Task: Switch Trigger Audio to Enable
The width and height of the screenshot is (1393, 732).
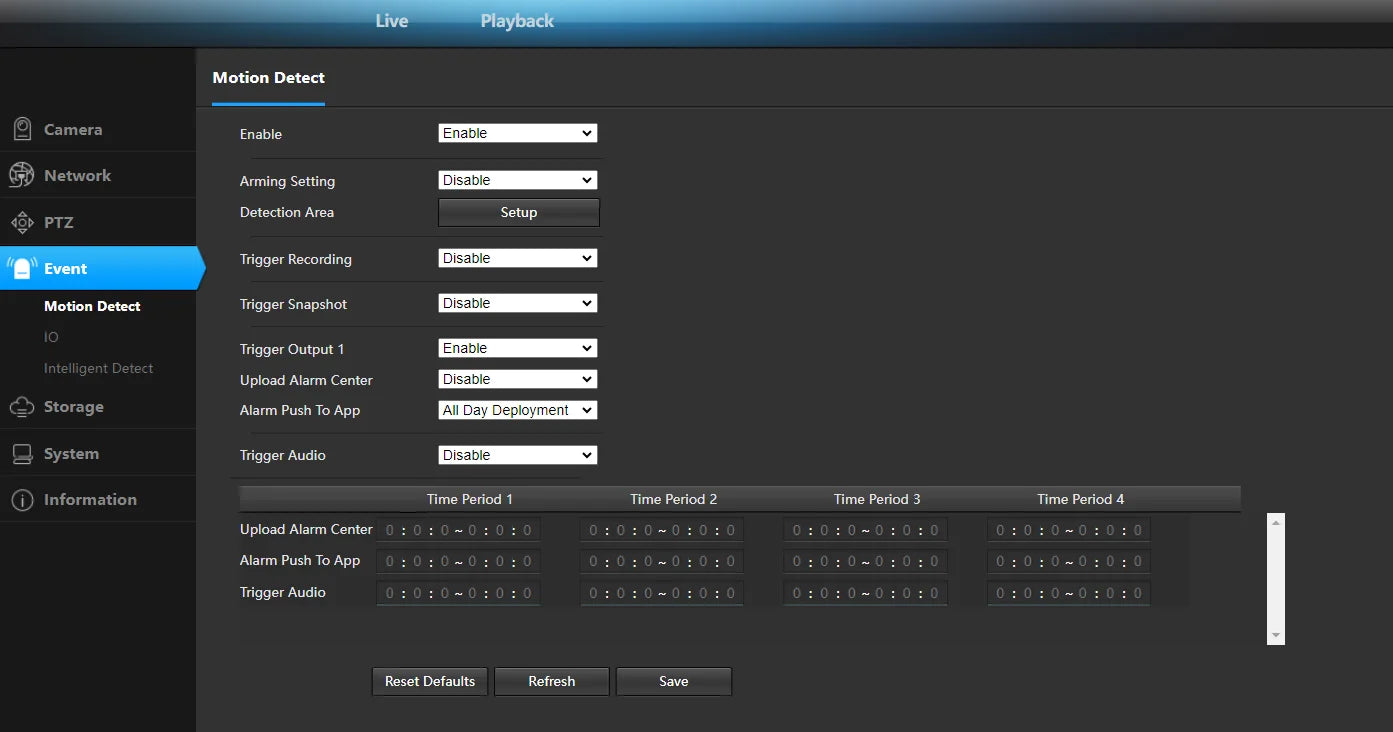Action: pos(517,454)
